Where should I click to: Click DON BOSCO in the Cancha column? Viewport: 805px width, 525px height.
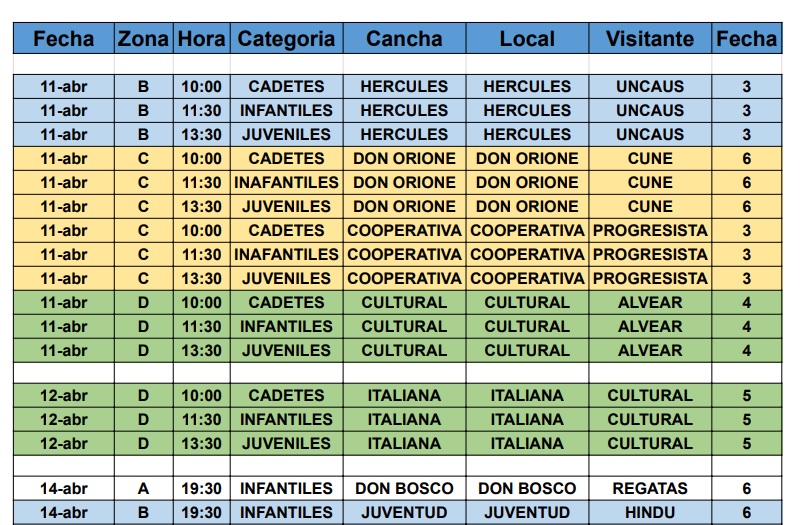tap(404, 489)
